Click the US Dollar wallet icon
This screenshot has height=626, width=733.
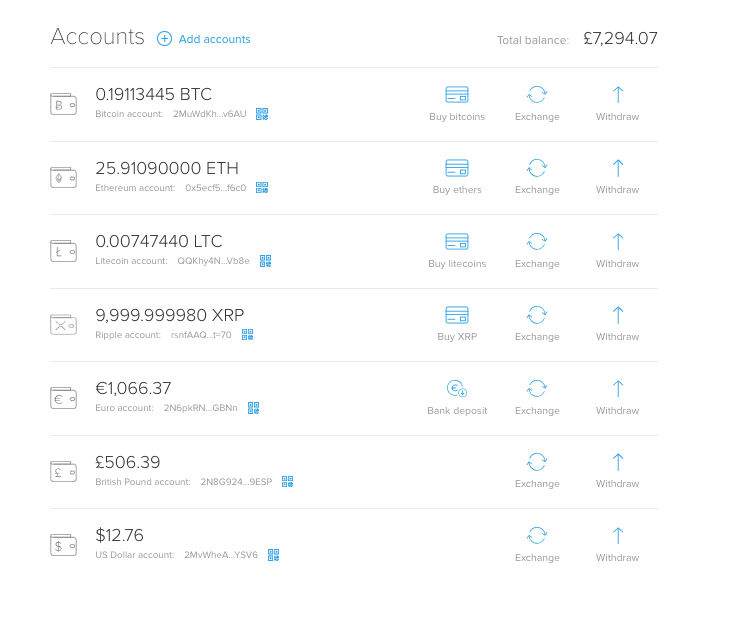(x=64, y=545)
